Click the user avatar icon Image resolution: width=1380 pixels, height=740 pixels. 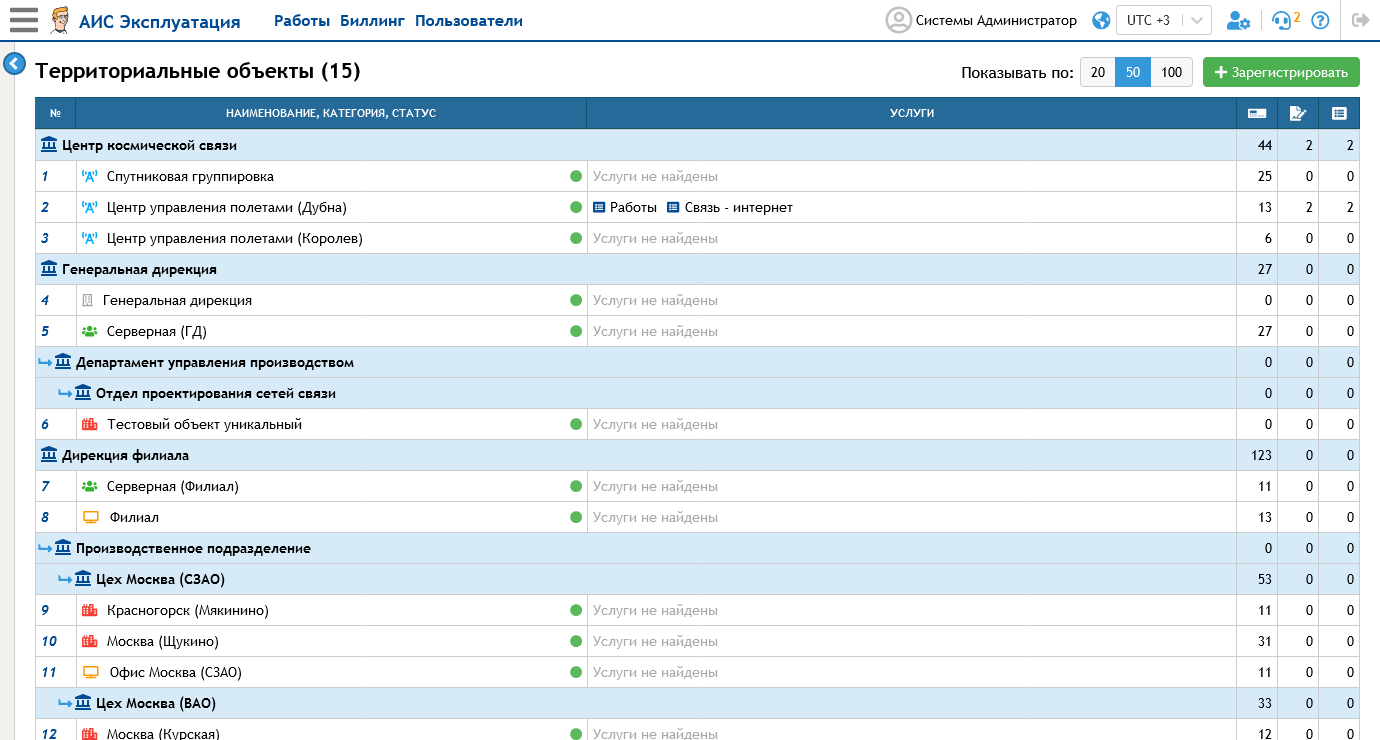tap(899, 20)
